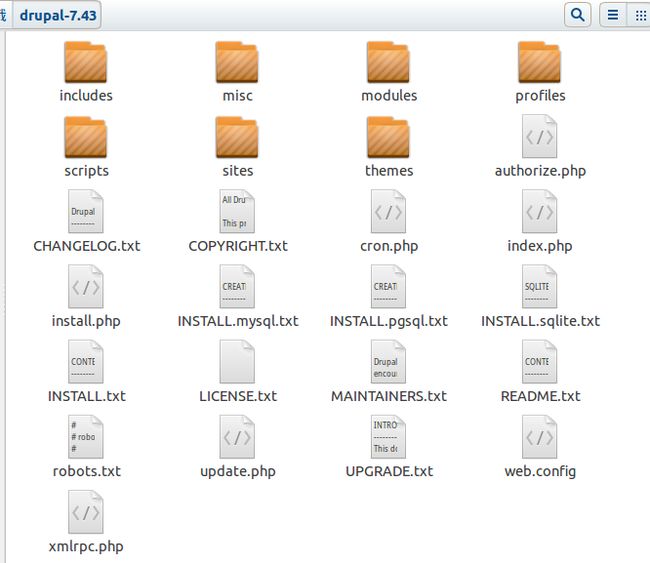
Task: Click the sites folder name label
Action: [238, 171]
